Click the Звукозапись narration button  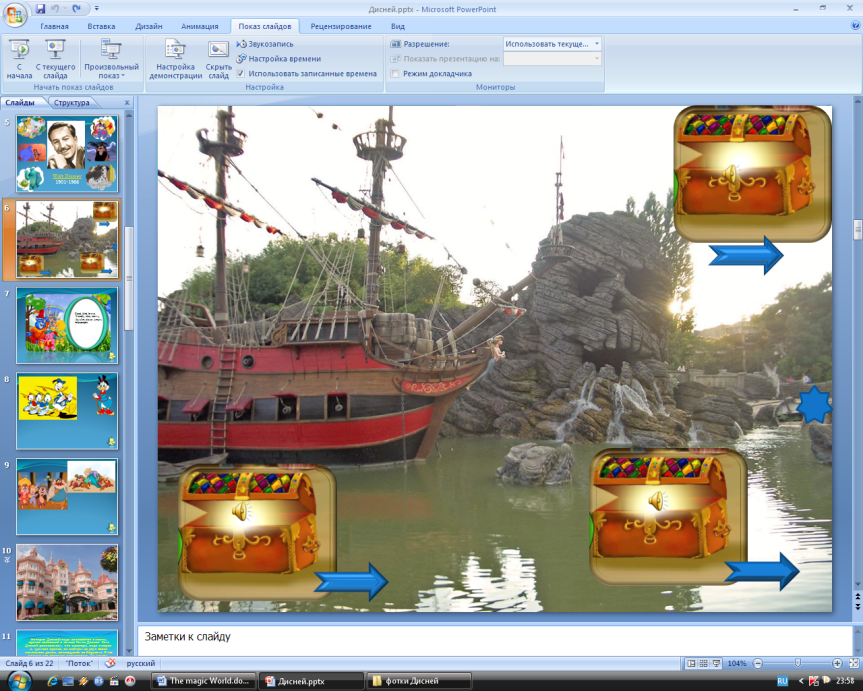[x=265, y=44]
